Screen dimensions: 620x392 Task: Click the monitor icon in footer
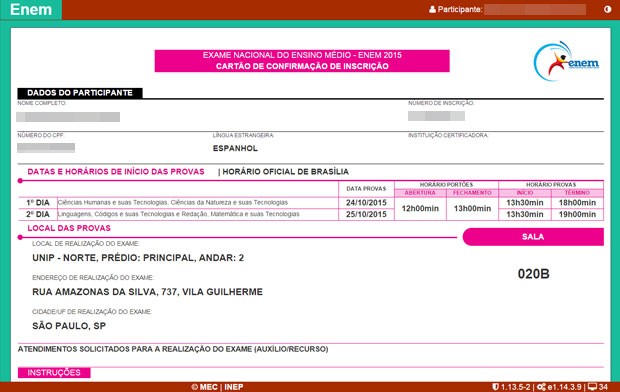click(592, 386)
